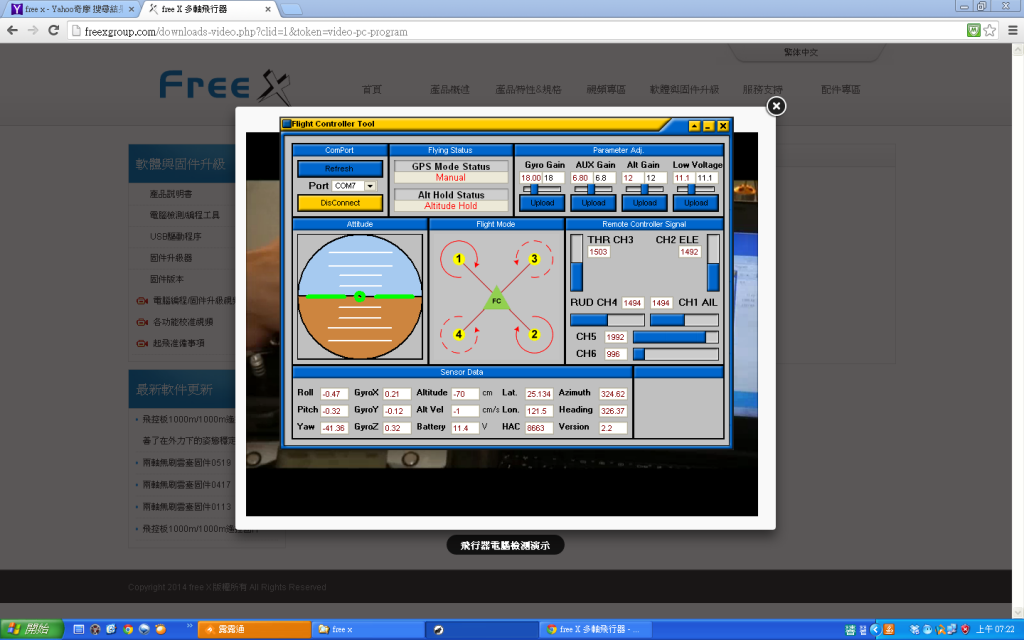Click Upload under Alt Gain
The width and height of the screenshot is (1024, 640).
(x=645, y=203)
